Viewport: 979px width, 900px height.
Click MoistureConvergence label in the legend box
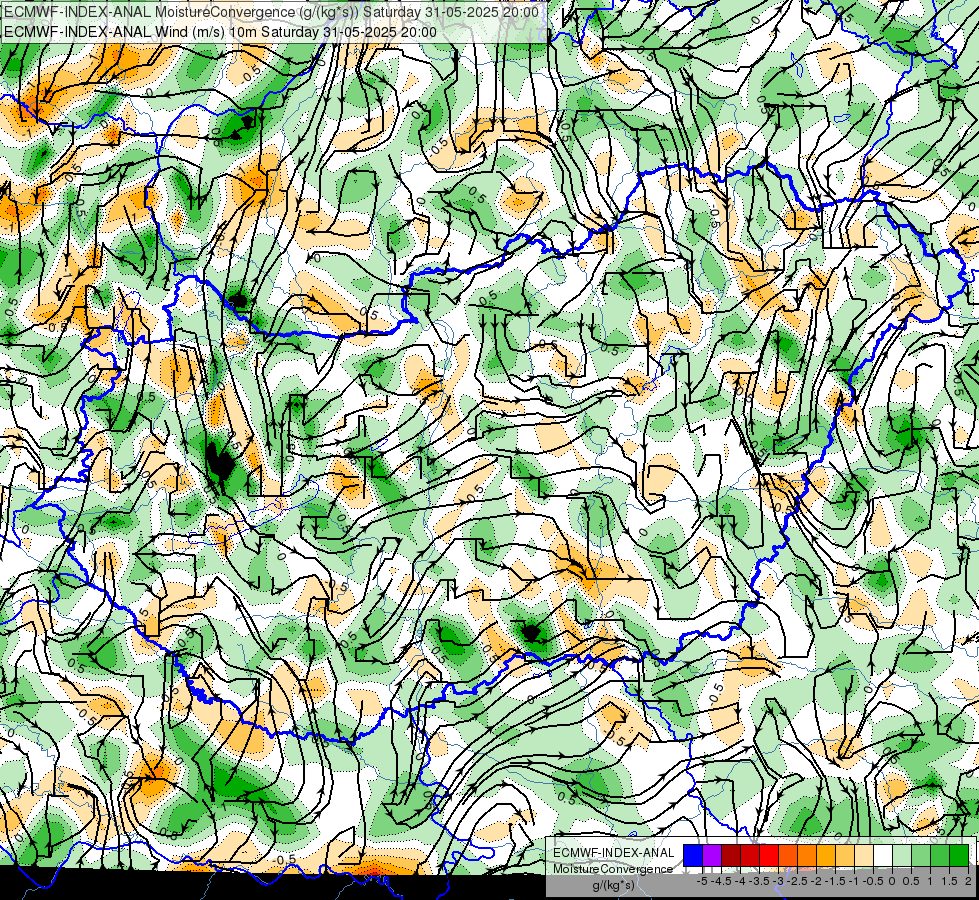[613, 869]
